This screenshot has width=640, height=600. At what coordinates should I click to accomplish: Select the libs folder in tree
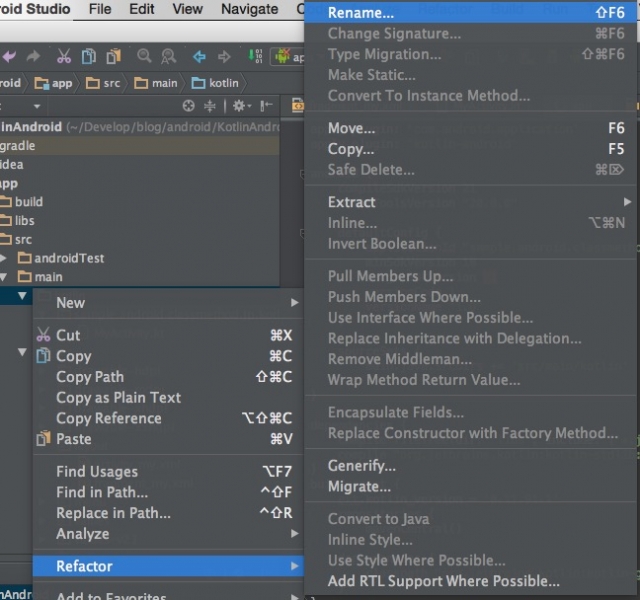[25, 220]
